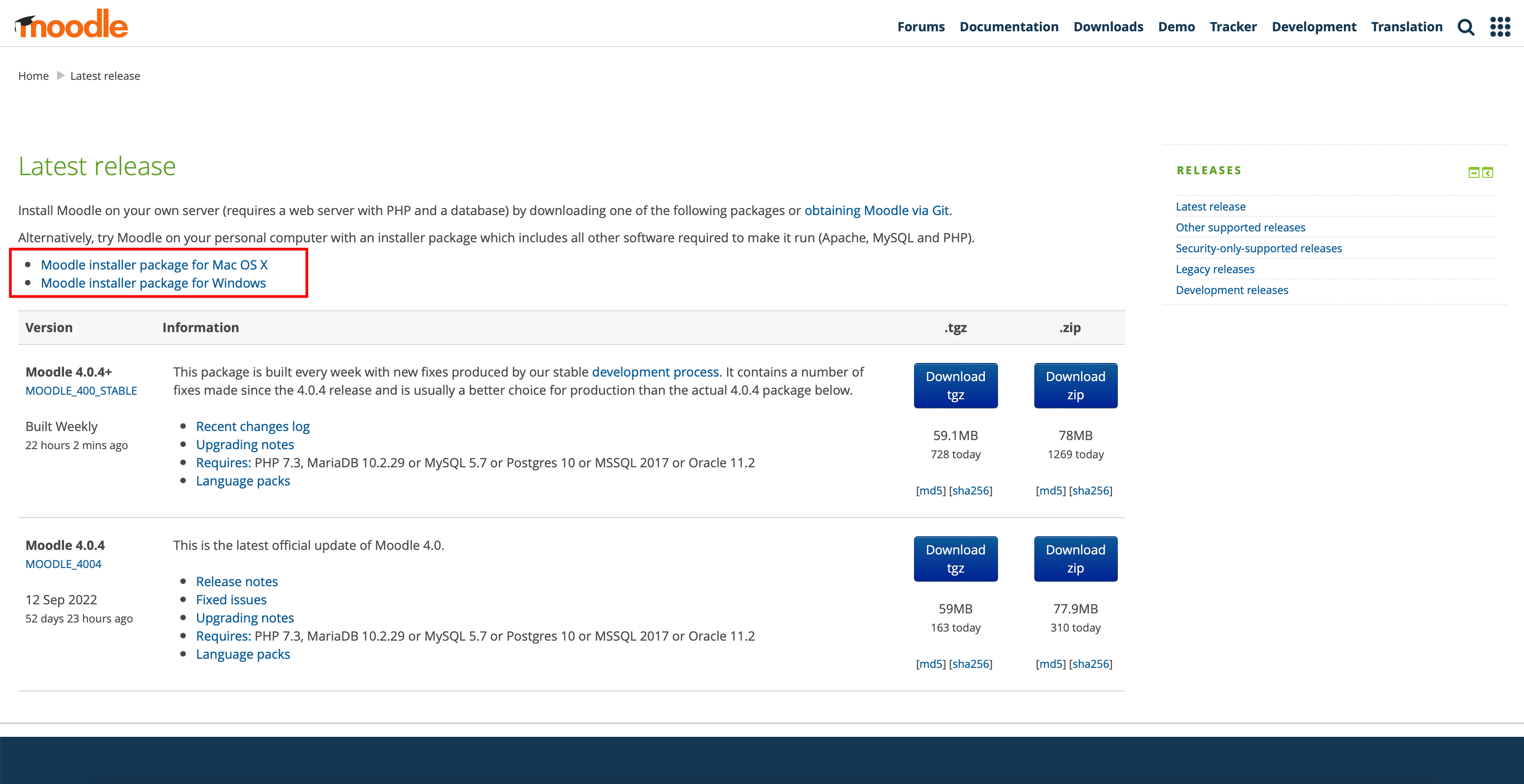This screenshot has height=784, width=1524.
Task: Follow the 'obtaining Moodle via Git' link
Action: point(876,211)
